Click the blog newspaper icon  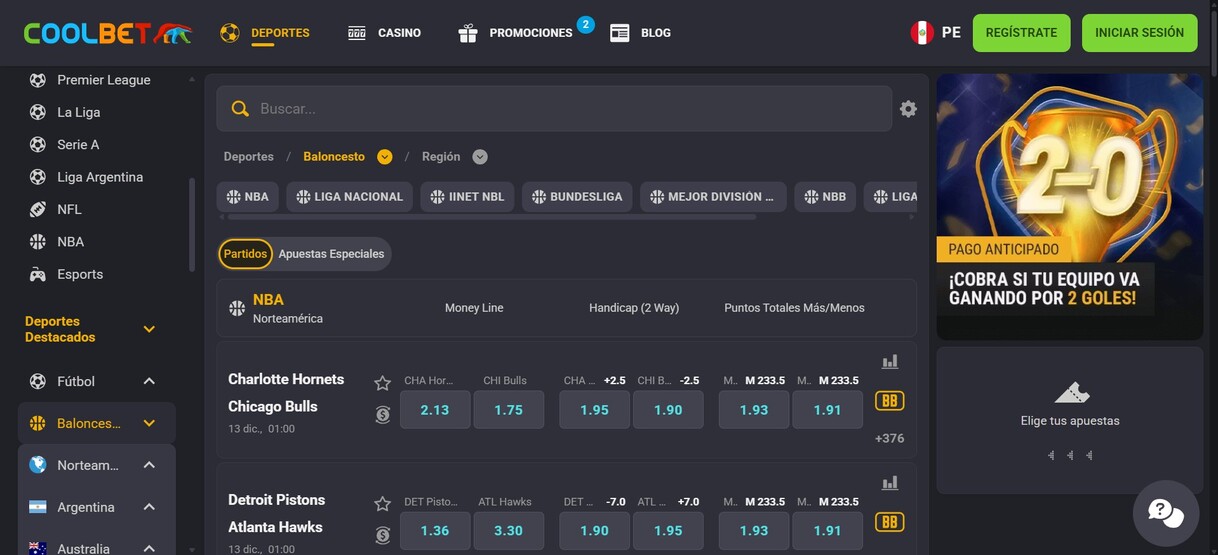click(x=620, y=33)
